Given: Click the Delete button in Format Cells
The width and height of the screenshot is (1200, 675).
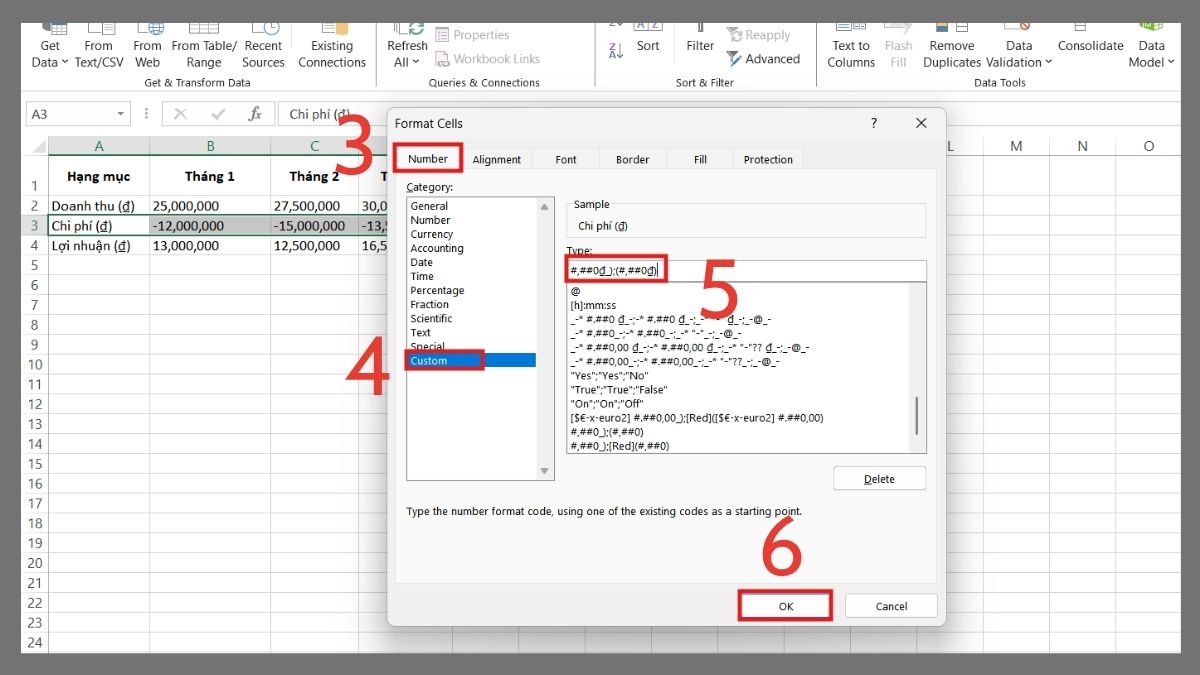Looking at the screenshot, I should tap(879, 478).
